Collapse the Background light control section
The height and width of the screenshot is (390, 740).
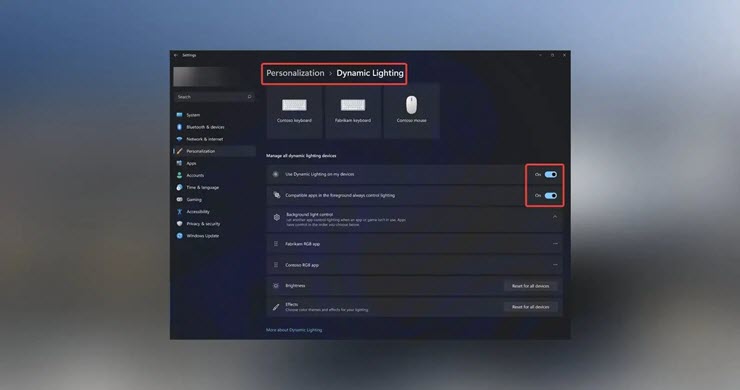coord(555,217)
